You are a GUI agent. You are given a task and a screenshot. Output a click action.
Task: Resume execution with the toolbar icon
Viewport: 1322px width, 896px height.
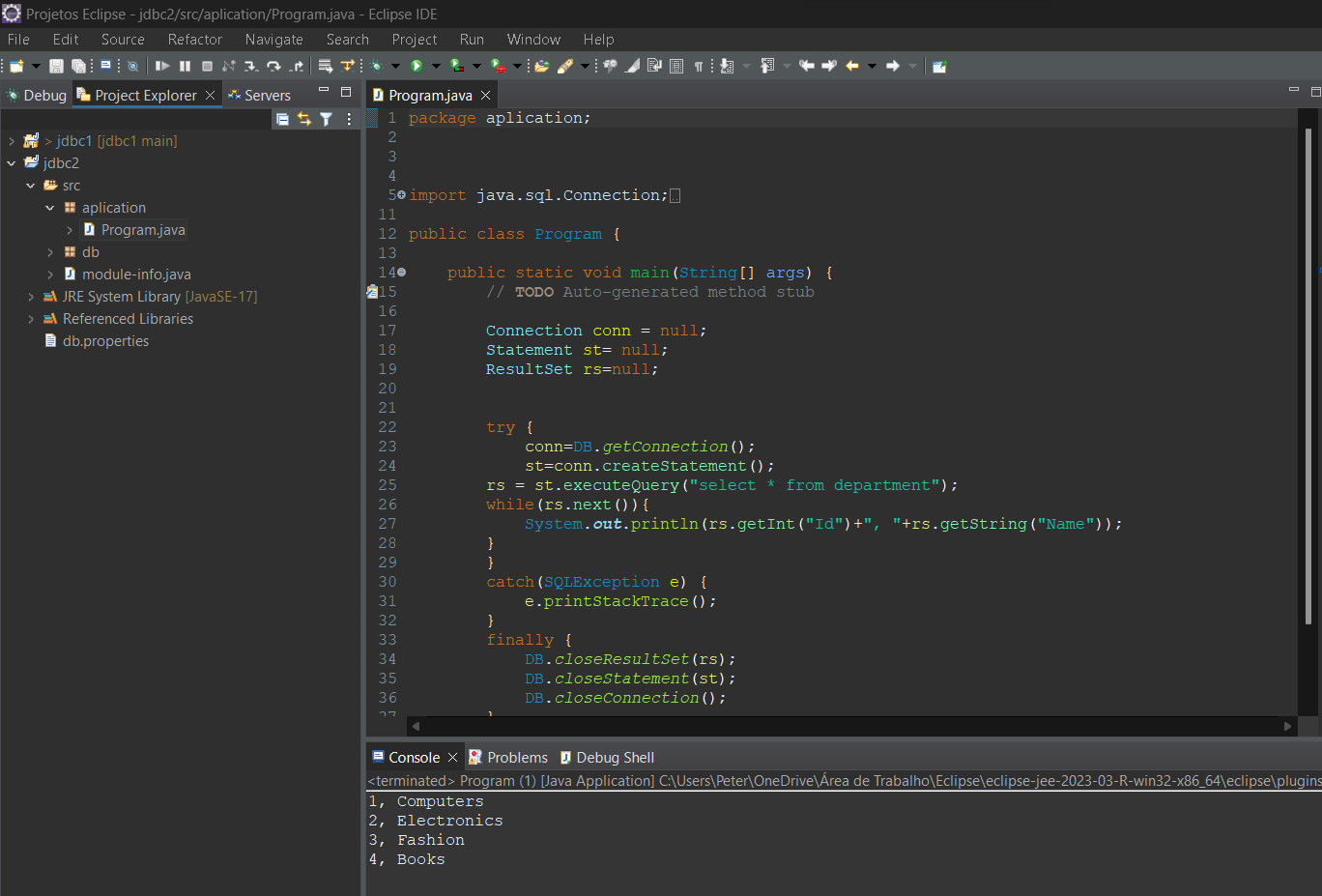[x=164, y=66]
